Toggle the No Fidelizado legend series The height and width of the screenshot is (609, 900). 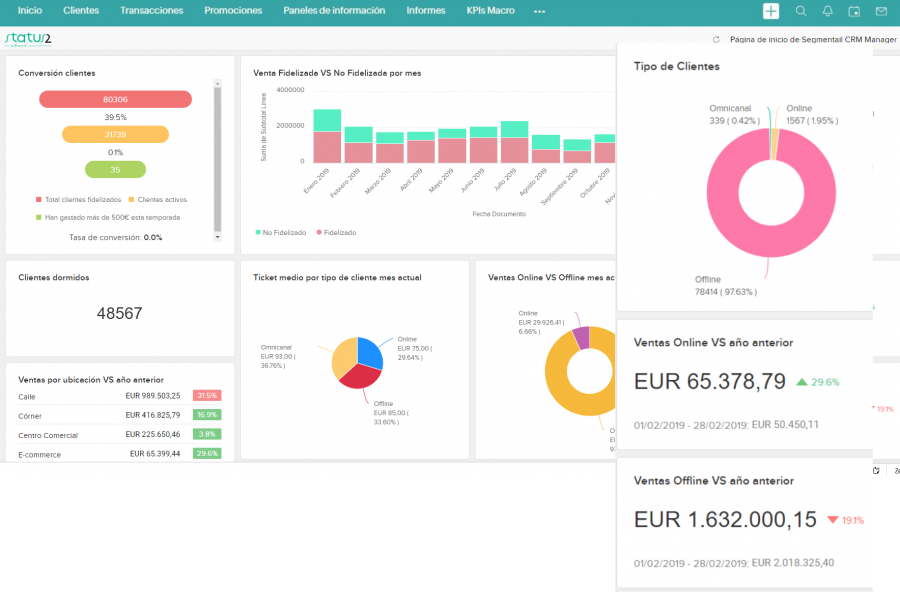281,232
